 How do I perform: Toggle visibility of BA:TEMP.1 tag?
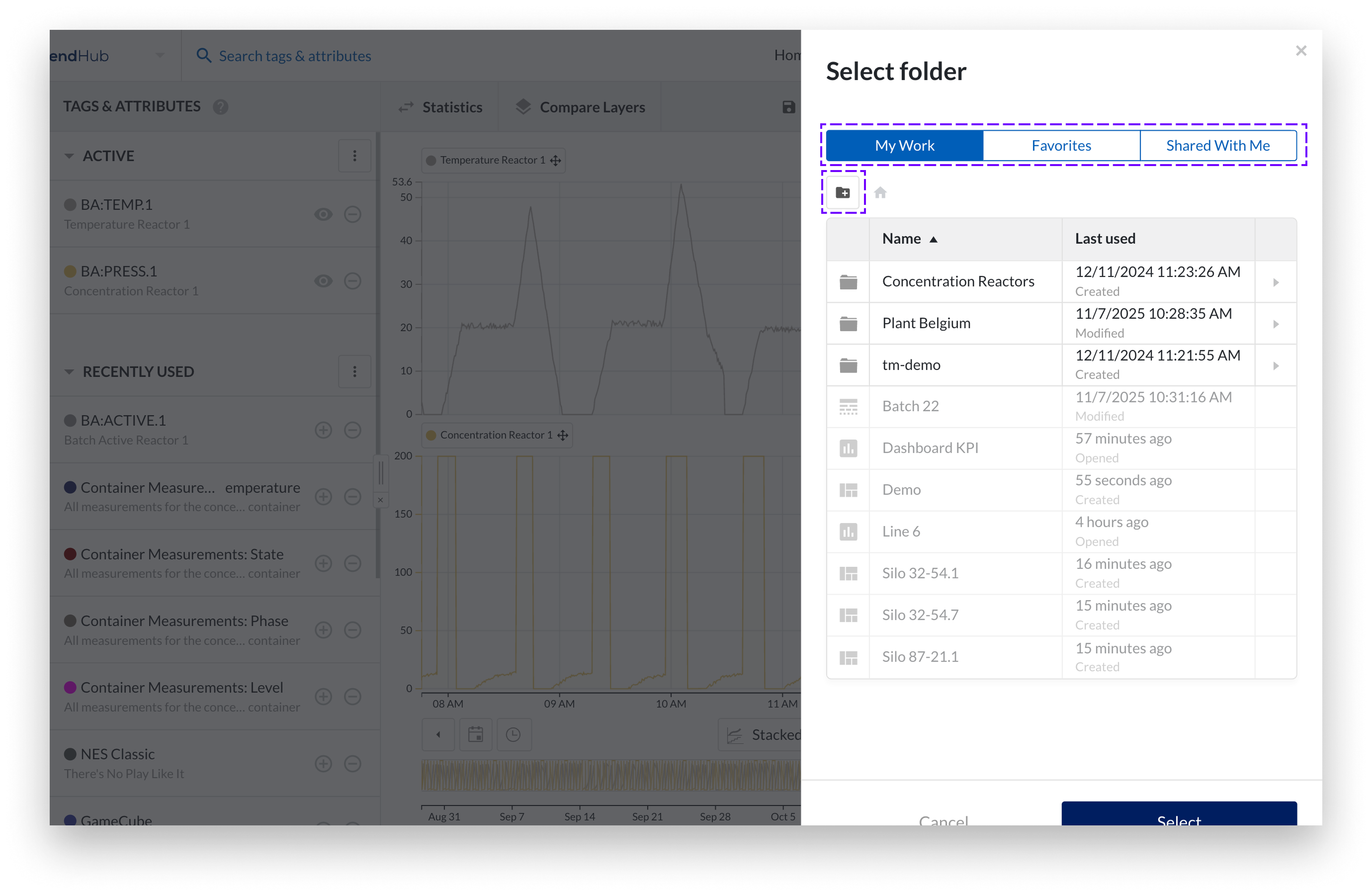pos(323,214)
